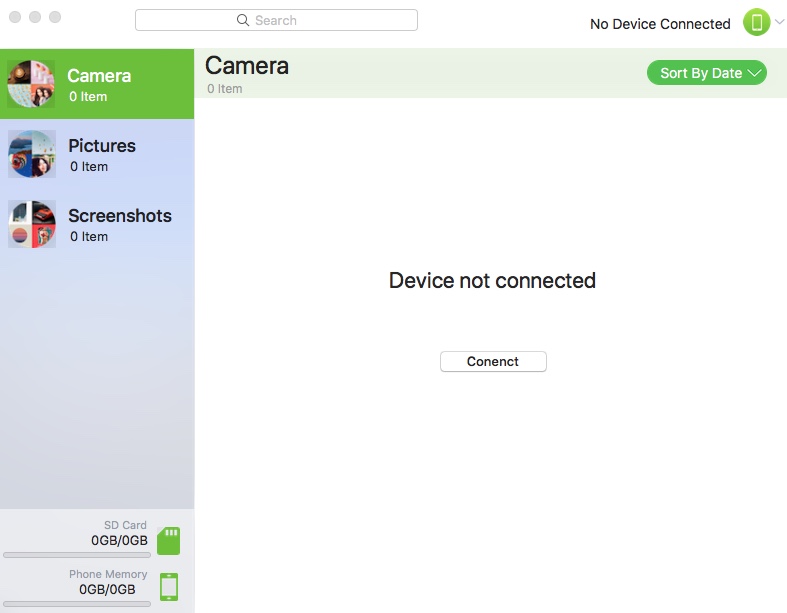787x613 pixels.
Task: Click the green SD card icon
Action: point(169,541)
